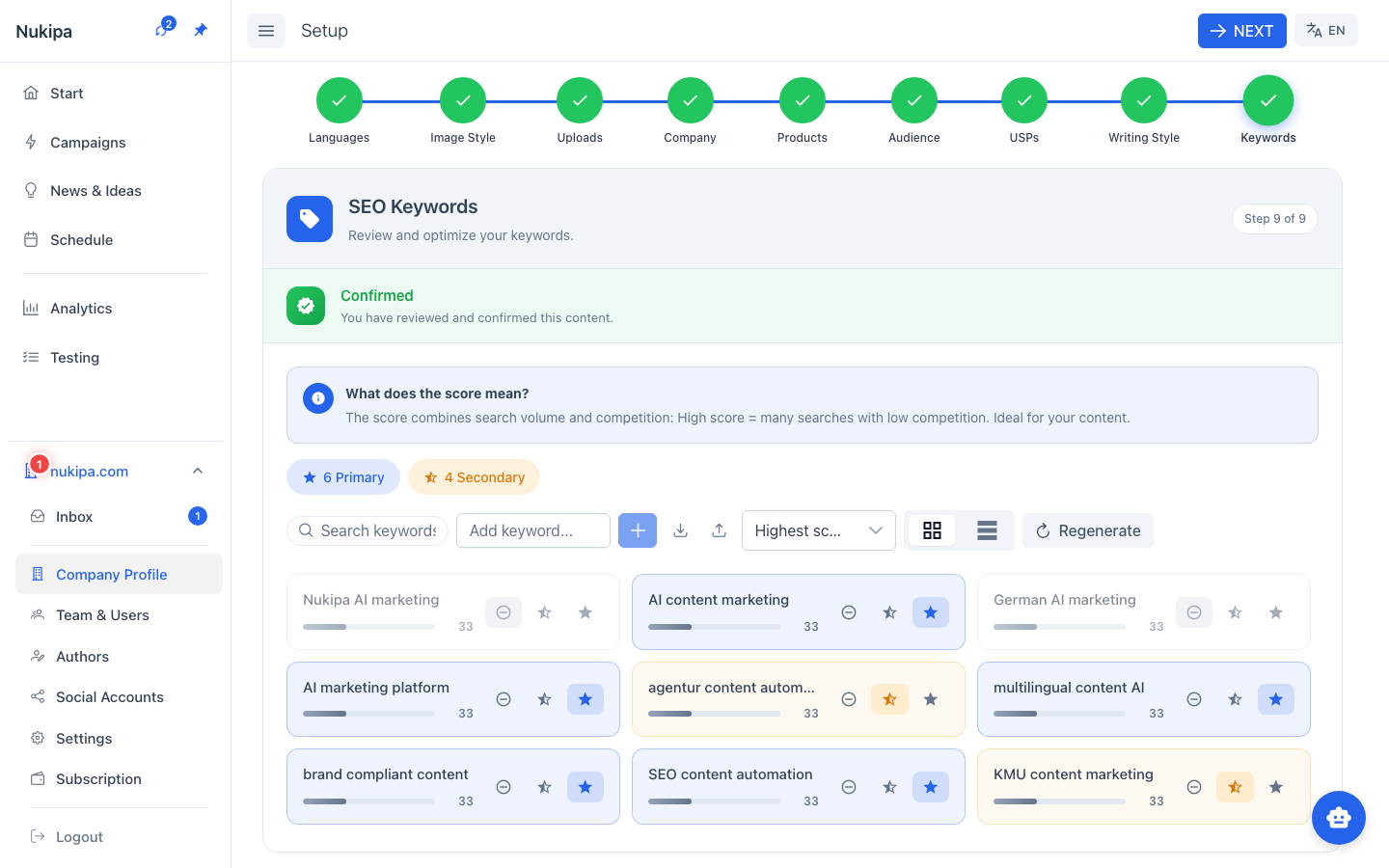Exclude the 'AI content marketing' keyword
The width and height of the screenshot is (1389, 868).
click(x=849, y=612)
